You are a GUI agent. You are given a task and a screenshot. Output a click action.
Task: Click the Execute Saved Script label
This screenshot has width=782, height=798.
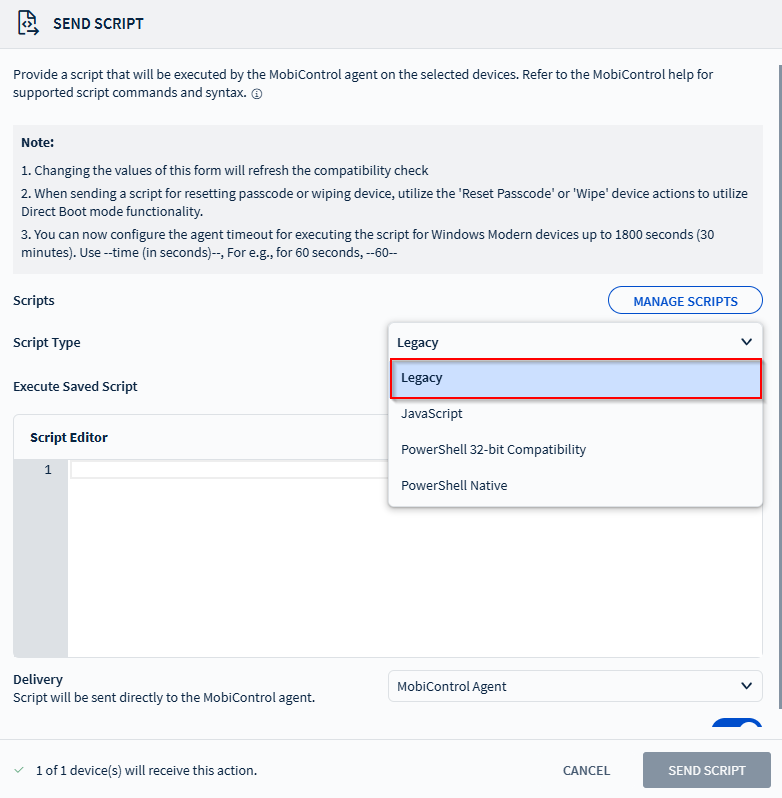pos(75,387)
